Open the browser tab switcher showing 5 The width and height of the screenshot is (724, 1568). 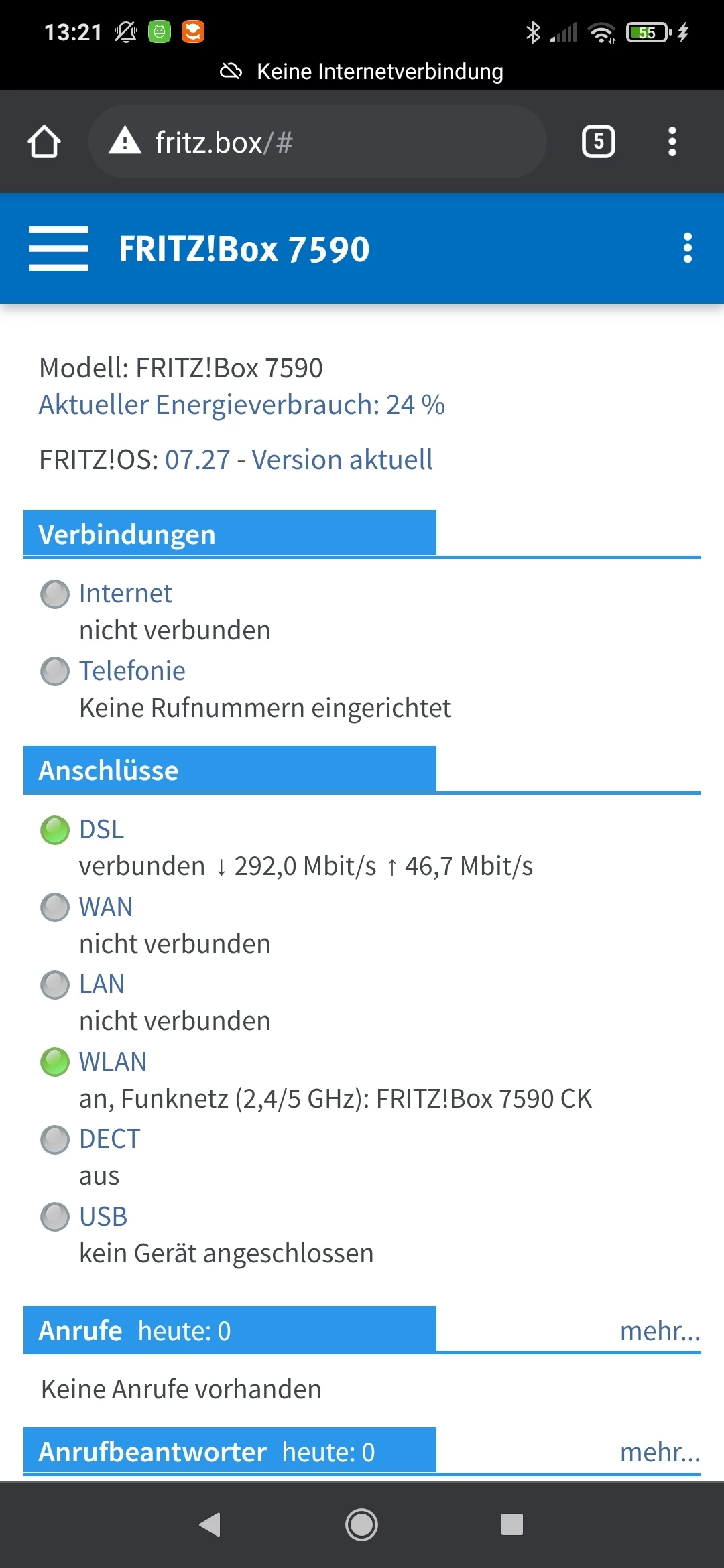(x=598, y=142)
